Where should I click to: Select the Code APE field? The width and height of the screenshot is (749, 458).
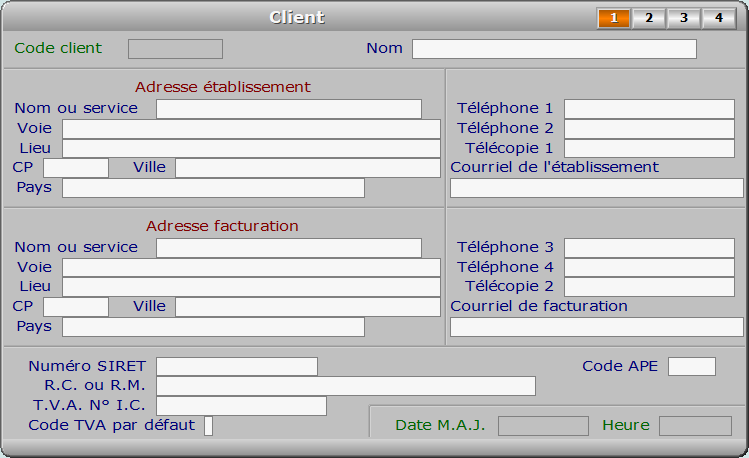(x=692, y=366)
